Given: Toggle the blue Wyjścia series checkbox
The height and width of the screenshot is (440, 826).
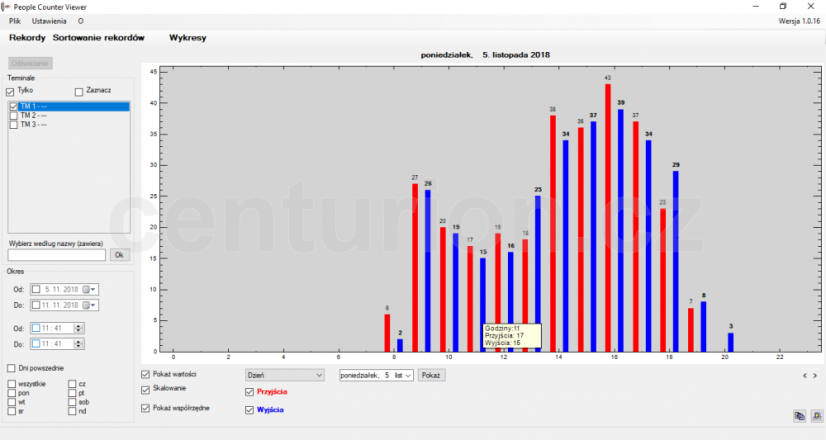Looking at the screenshot, I should (x=250, y=410).
